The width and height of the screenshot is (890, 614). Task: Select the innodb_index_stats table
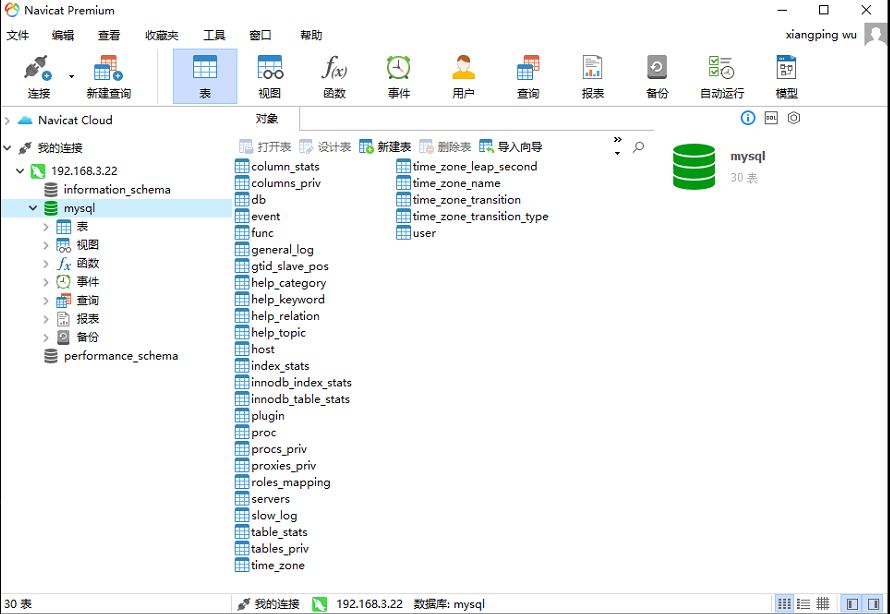tap(293, 382)
